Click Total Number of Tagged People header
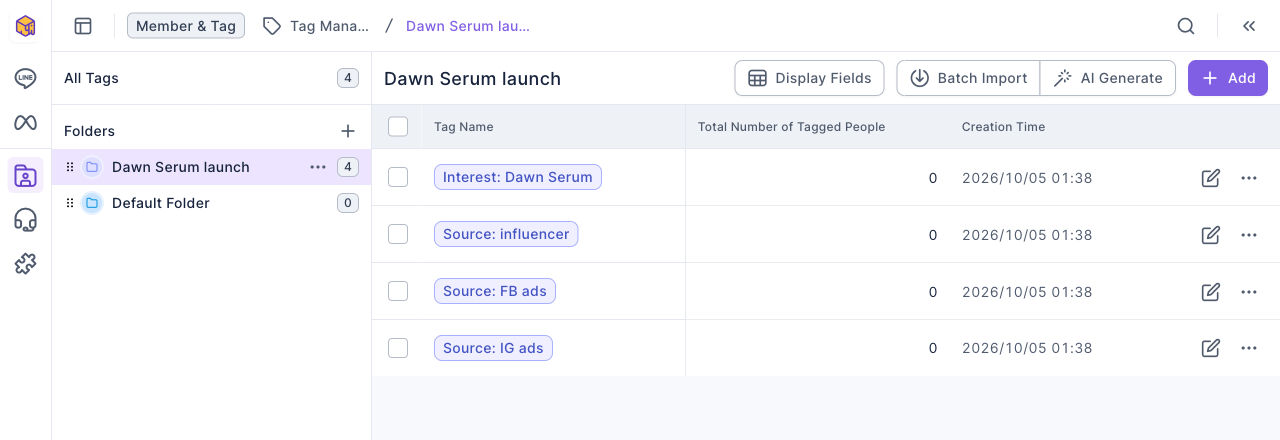1280x440 pixels. pyautogui.click(x=792, y=127)
